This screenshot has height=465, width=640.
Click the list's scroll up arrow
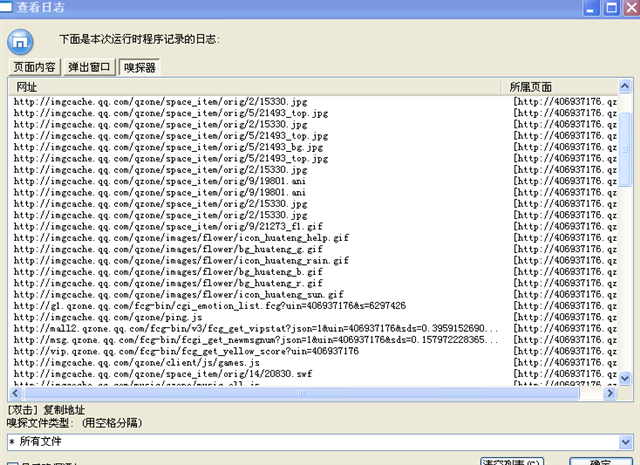pos(625,86)
